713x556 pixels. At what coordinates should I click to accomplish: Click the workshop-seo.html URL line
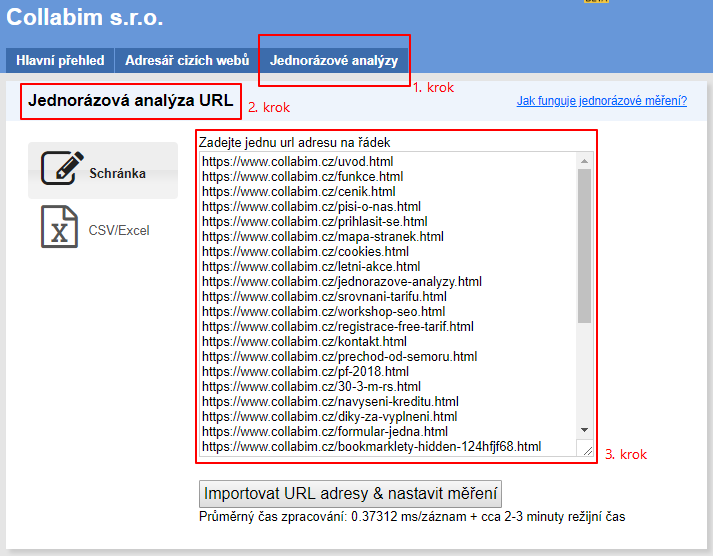tap(323, 311)
